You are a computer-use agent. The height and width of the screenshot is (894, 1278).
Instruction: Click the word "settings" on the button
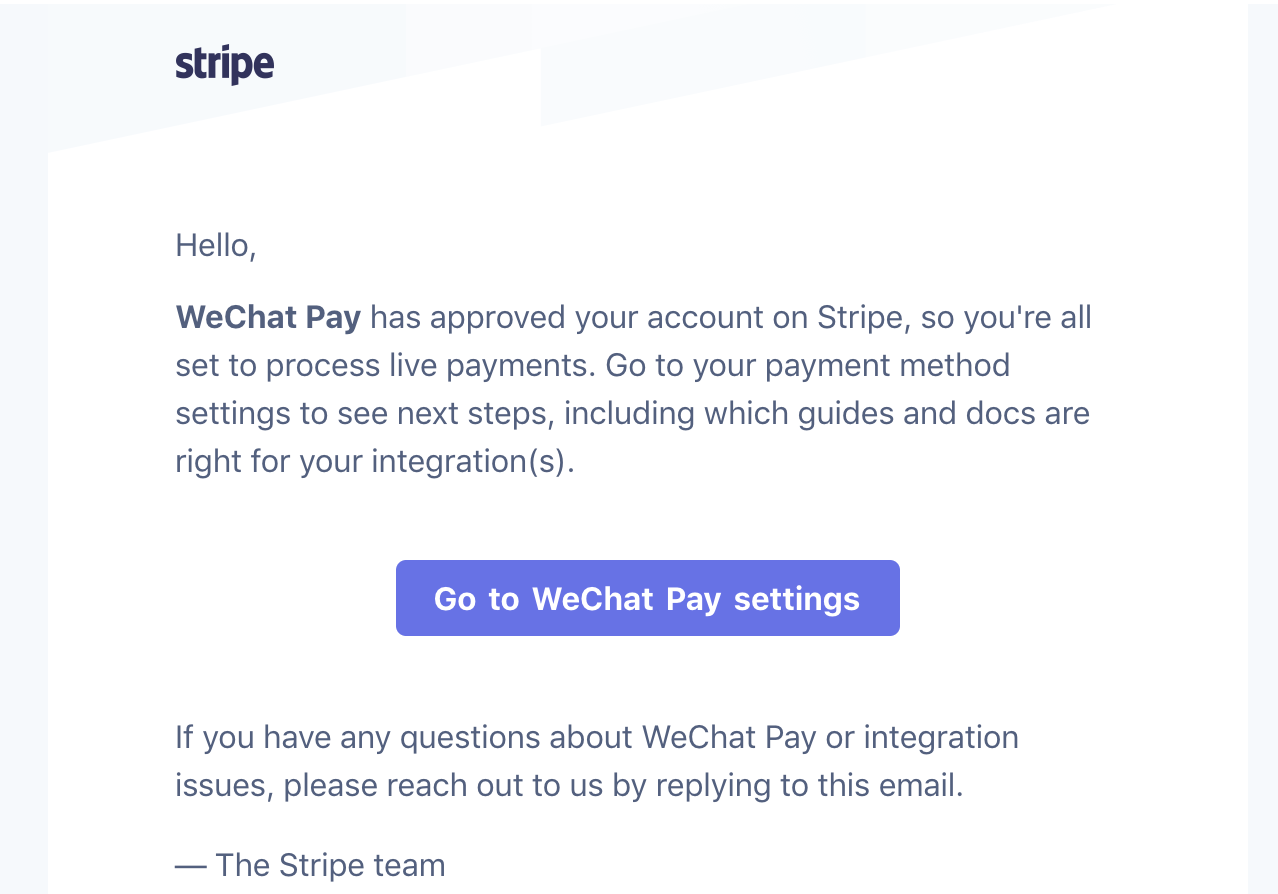click(797, 598)
